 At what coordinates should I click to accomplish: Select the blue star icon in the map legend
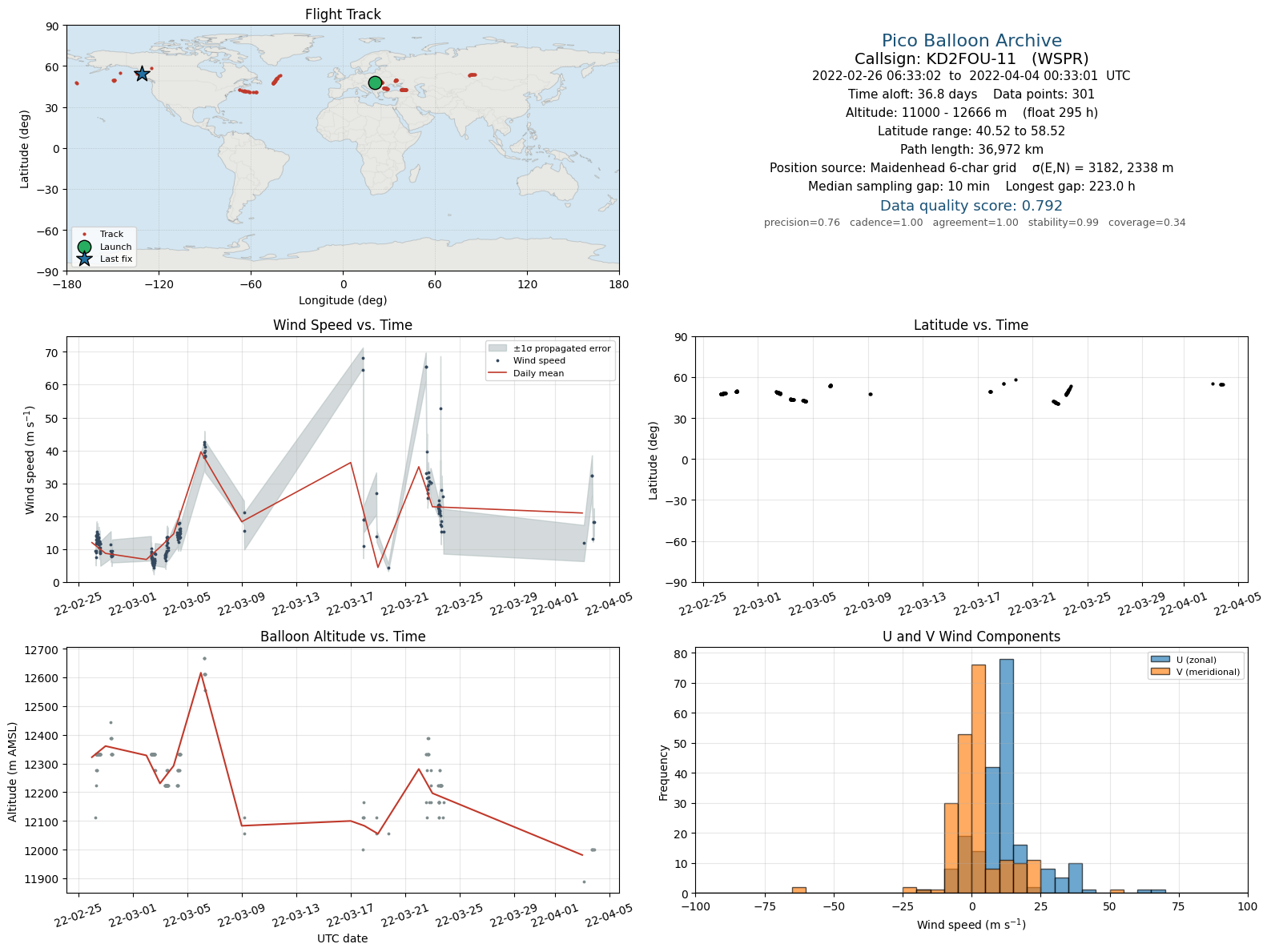(x=84, y=259)
